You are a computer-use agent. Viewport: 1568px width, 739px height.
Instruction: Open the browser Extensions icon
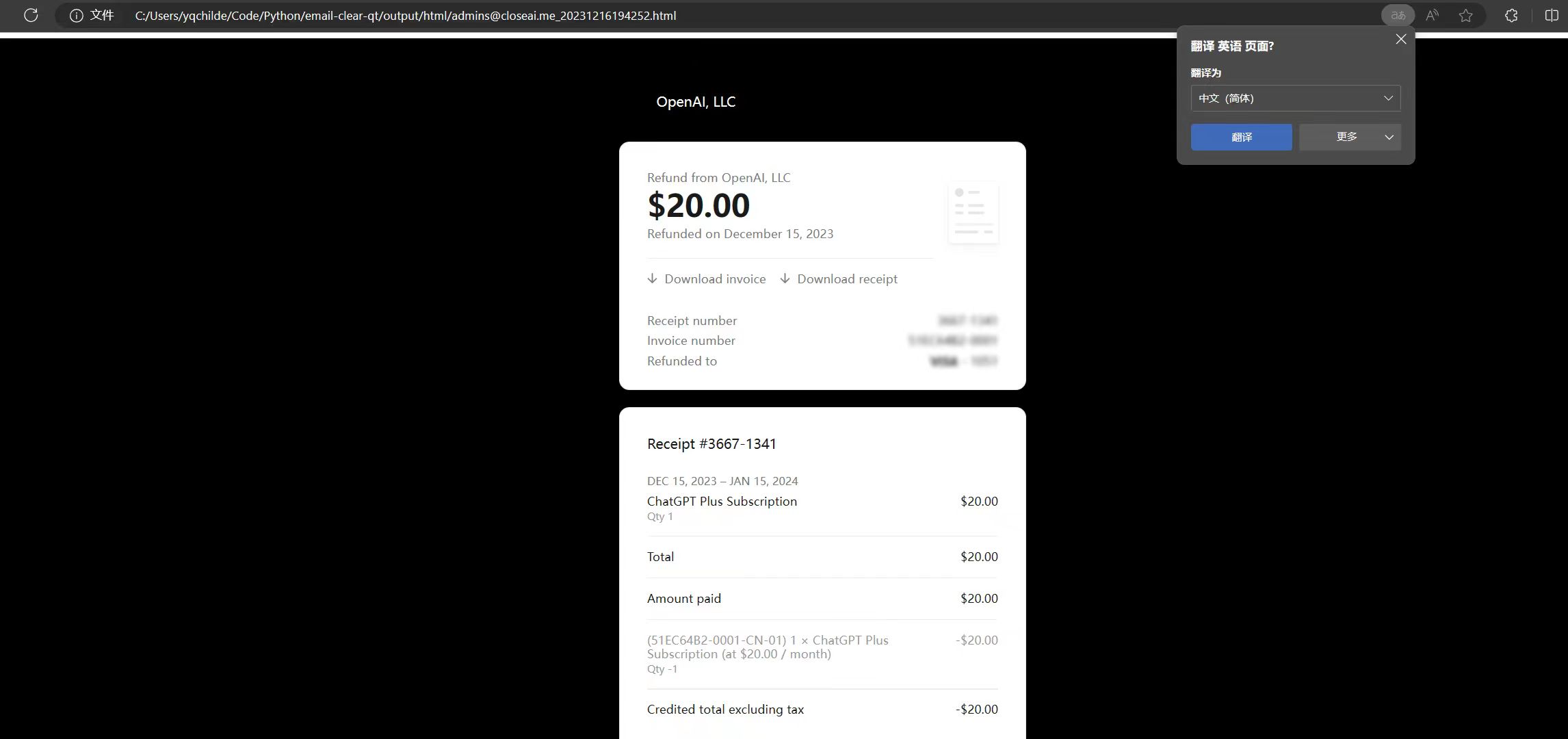[x=1511, y=15]
